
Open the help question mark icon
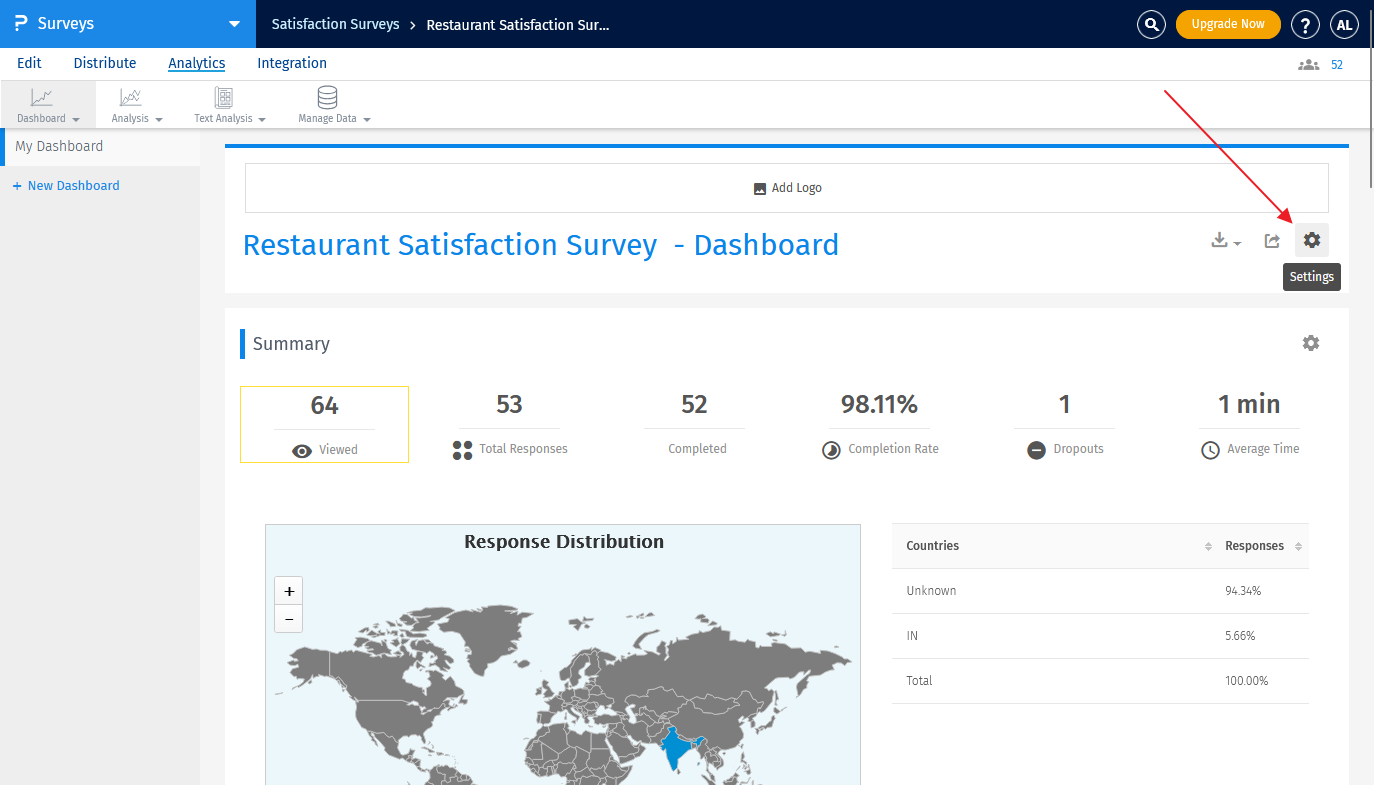coord(1305,24)
